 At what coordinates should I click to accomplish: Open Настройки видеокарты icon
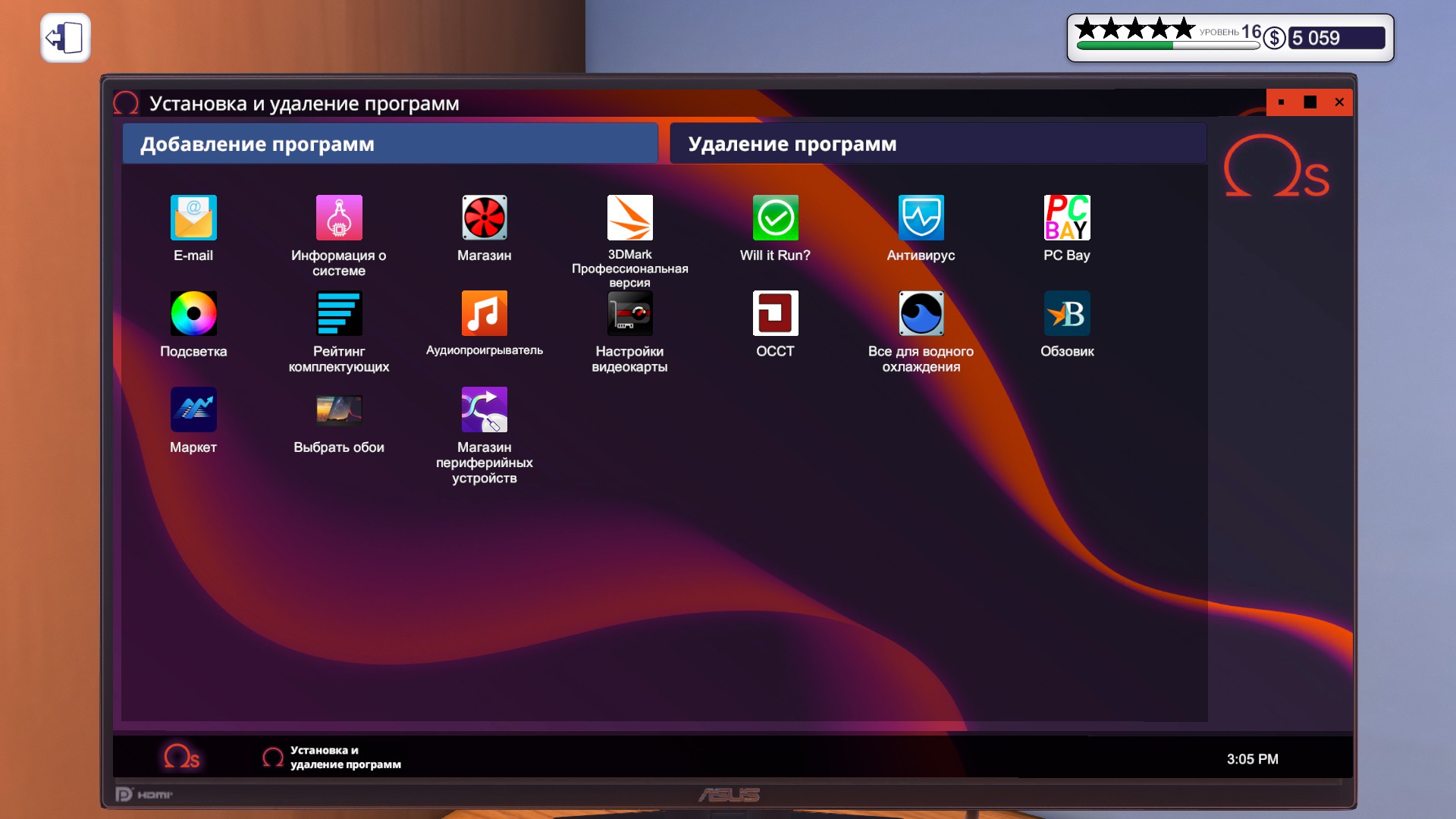[x=629, y=313]
